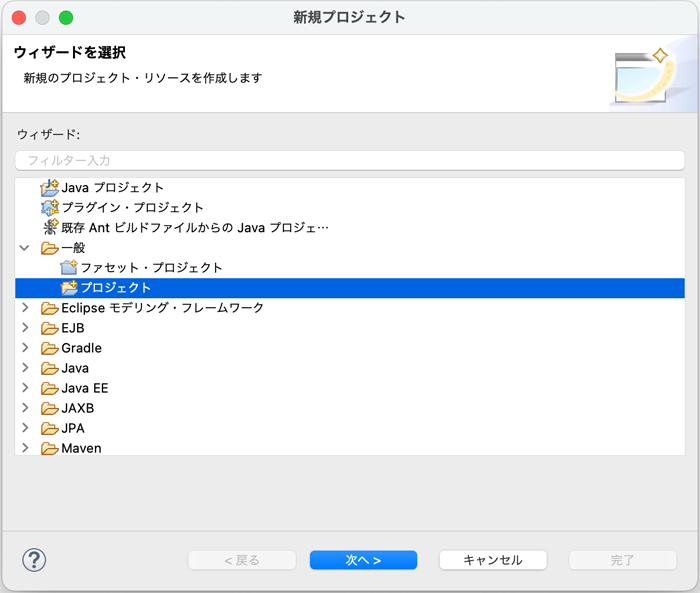Click the プラグイン・プロジェクト icon

[x=50, y=208]
